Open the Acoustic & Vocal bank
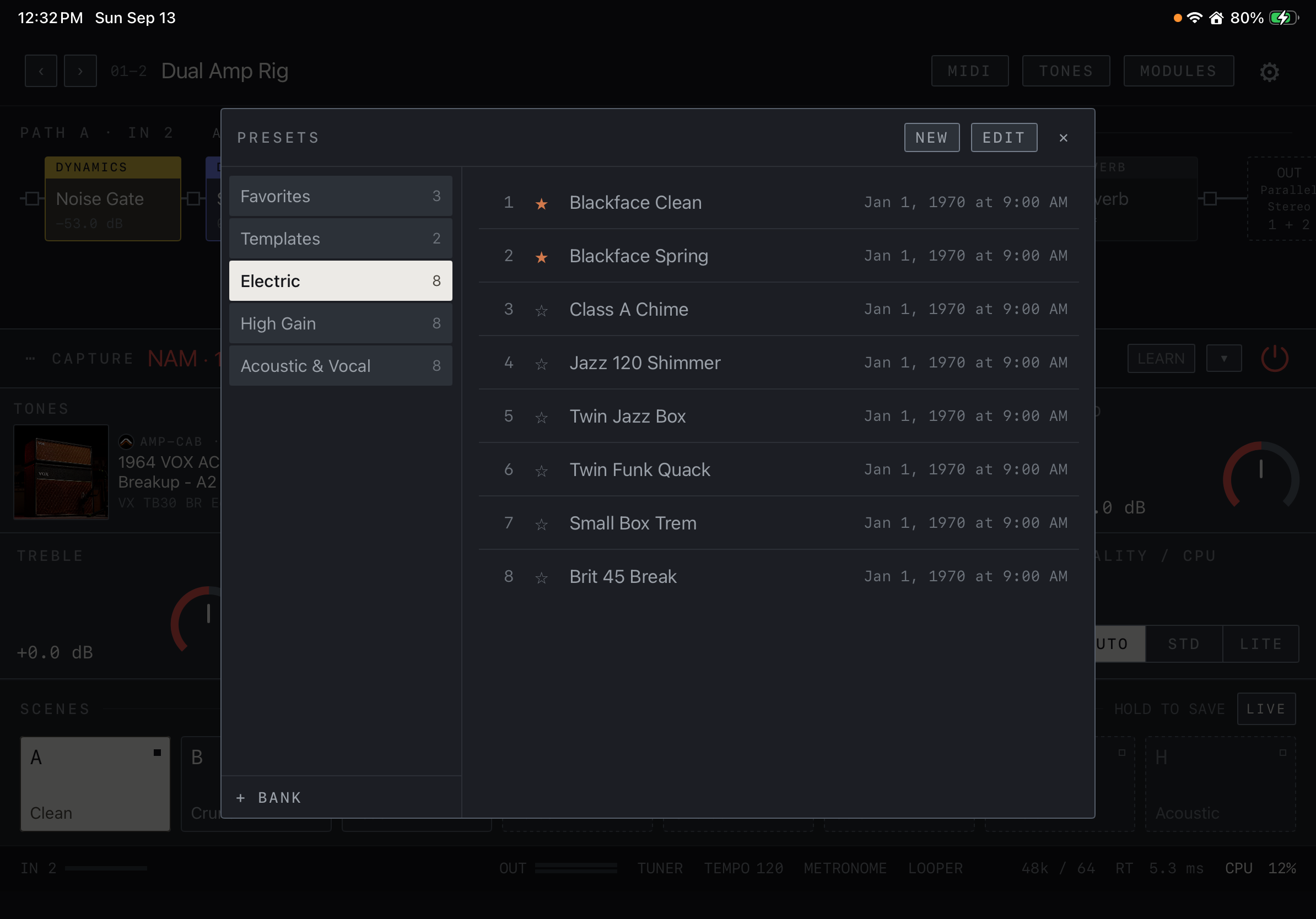Image resolution: width=1316 pixels, height=919 pixels. tap(341, 365)
